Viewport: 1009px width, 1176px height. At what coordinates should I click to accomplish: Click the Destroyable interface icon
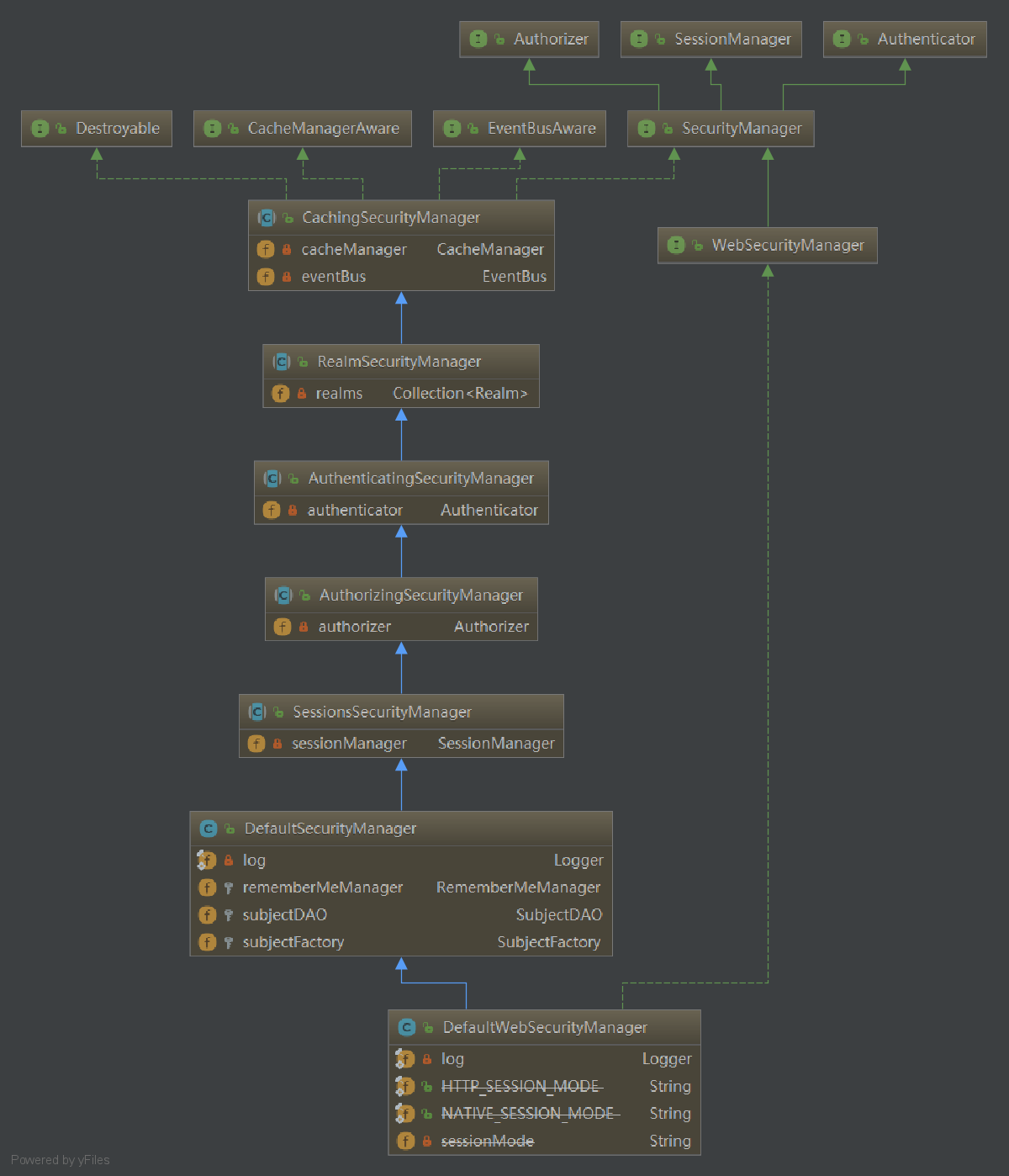pos(40,128)
